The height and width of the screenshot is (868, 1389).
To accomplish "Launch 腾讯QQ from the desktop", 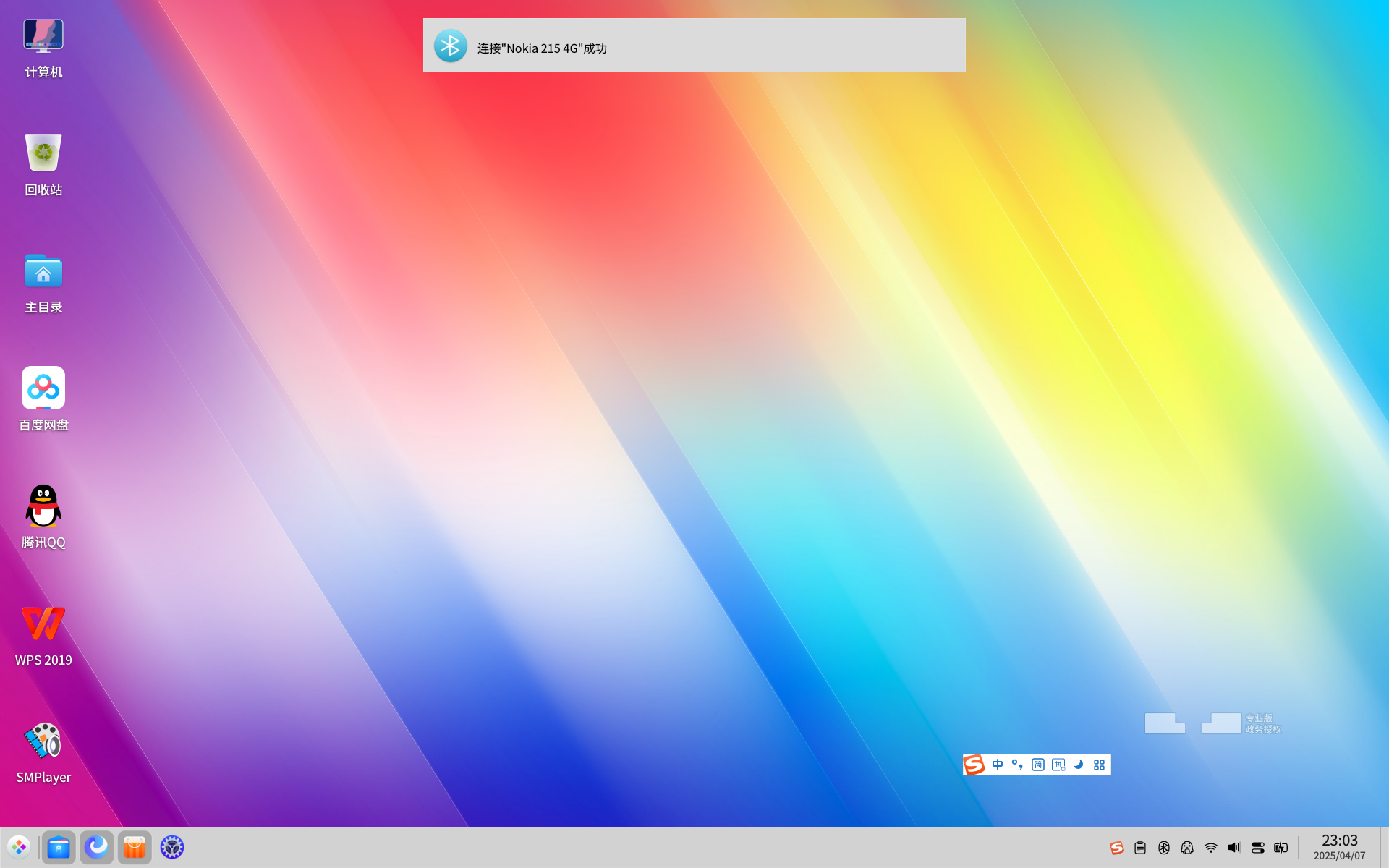I will pos(43,518).
